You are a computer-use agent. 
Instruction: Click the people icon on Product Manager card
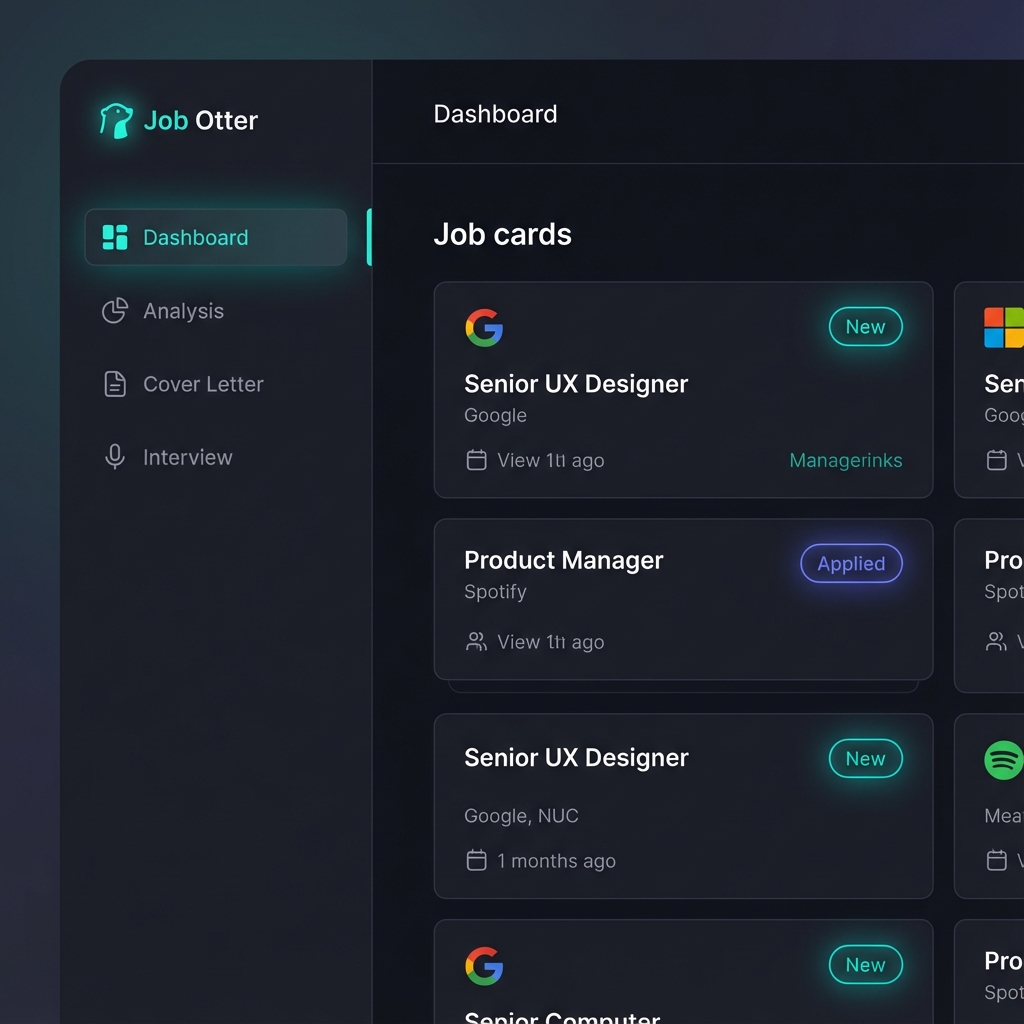coord(475,642)
